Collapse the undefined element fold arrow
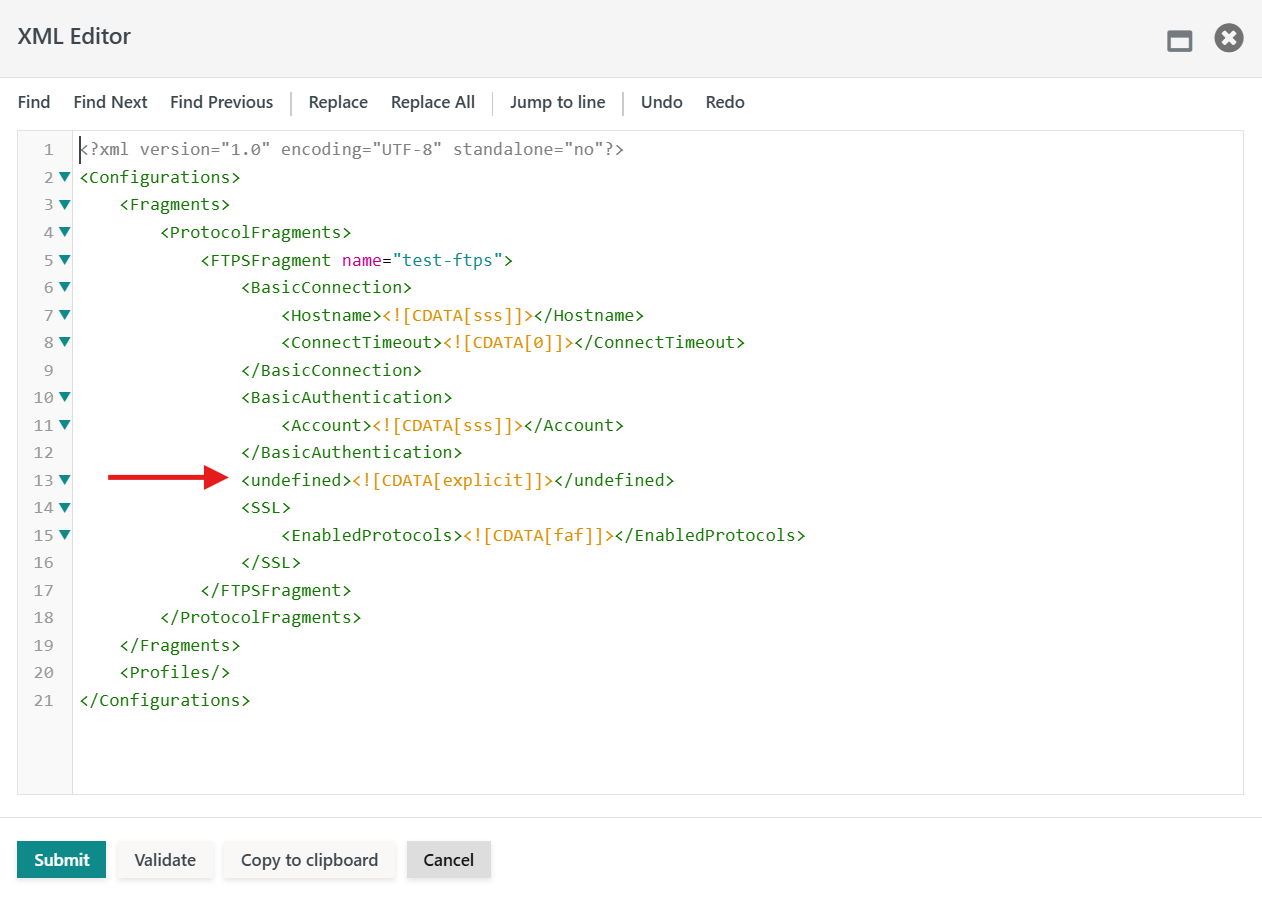The width and height of the screenshot is (1262, 897). [x=65, y=480]
